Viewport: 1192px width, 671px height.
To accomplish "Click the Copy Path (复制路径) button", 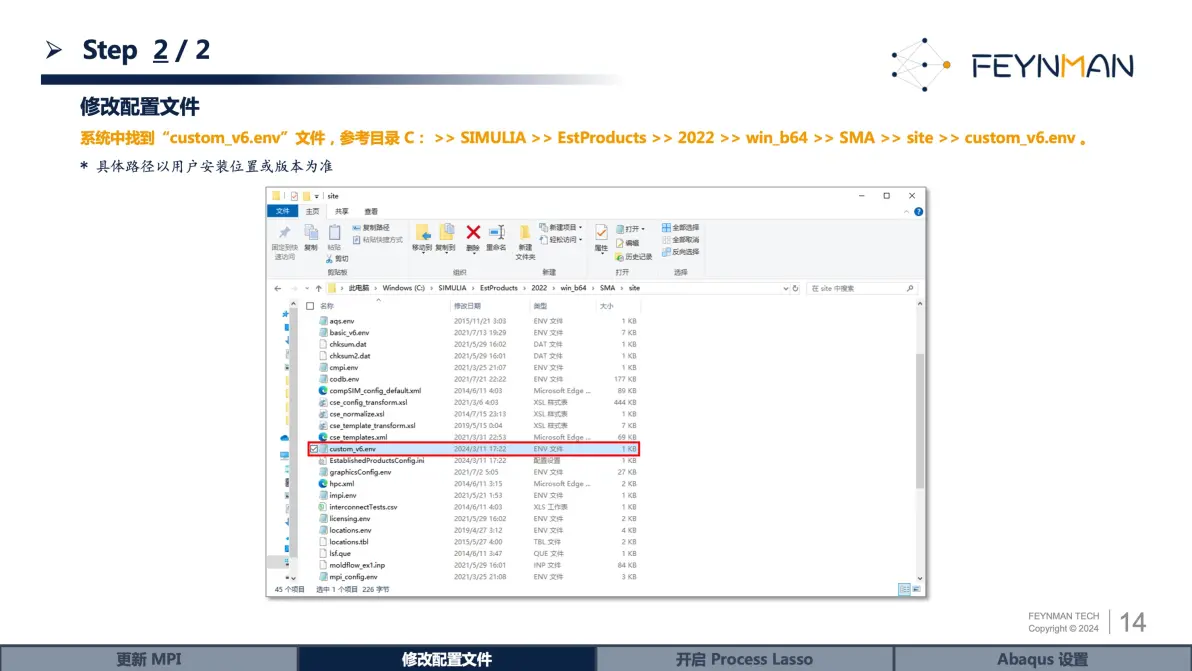I will [371, 228].
